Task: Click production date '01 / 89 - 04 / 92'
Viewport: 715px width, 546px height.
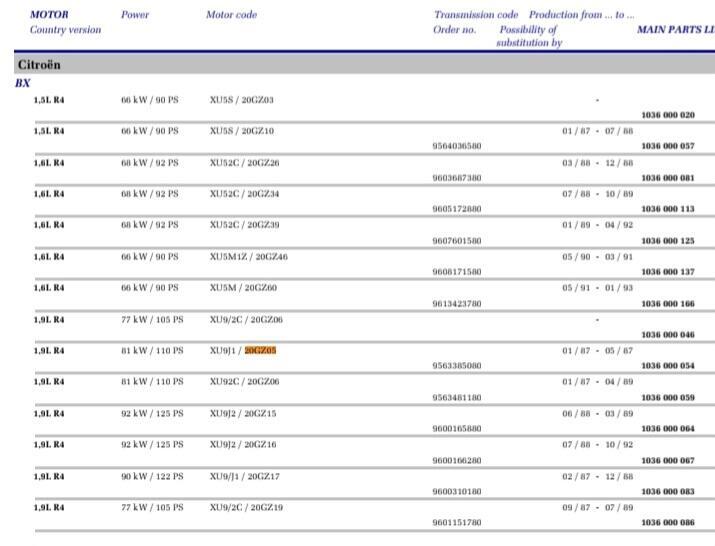Action: point(598,225)
